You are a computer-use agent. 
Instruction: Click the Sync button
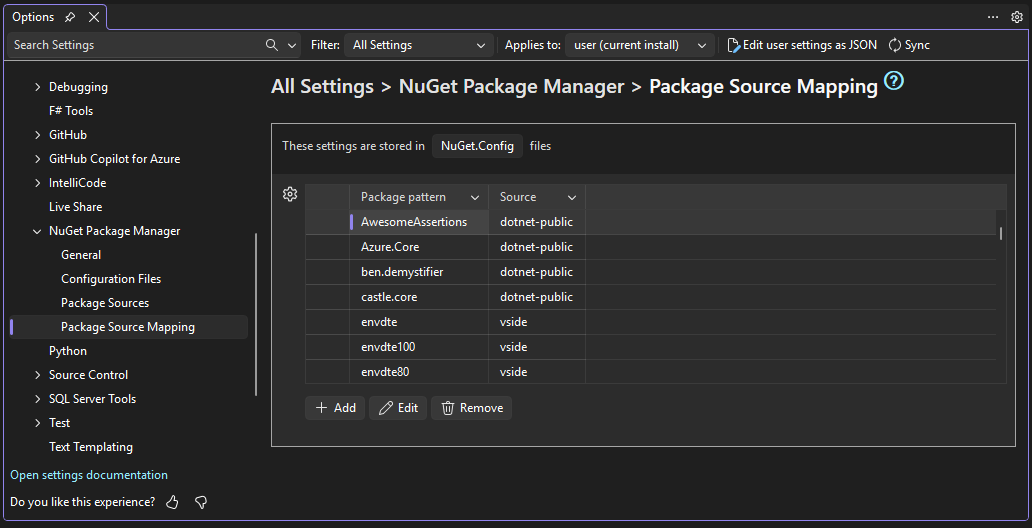[909, 45]
